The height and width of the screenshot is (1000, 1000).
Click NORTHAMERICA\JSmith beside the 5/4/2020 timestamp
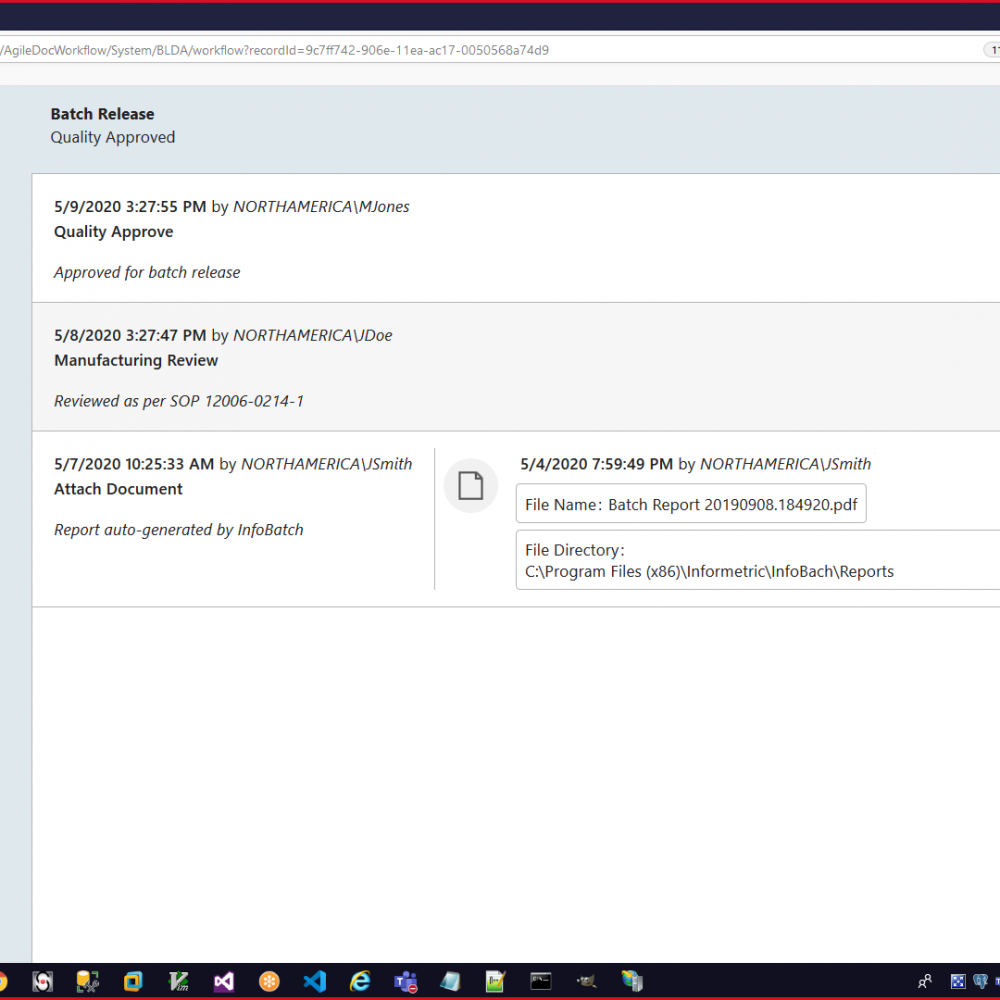click(x=786, y=464)
